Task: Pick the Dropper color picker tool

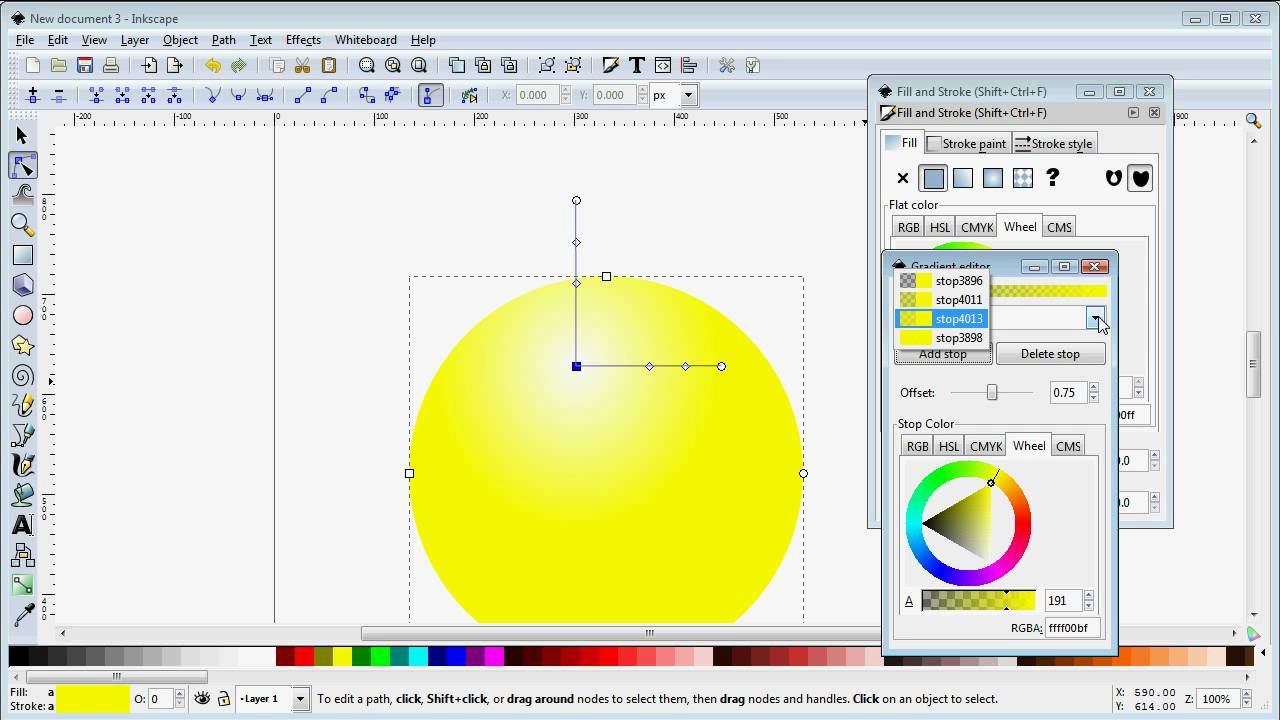Action: click(22, 615)
